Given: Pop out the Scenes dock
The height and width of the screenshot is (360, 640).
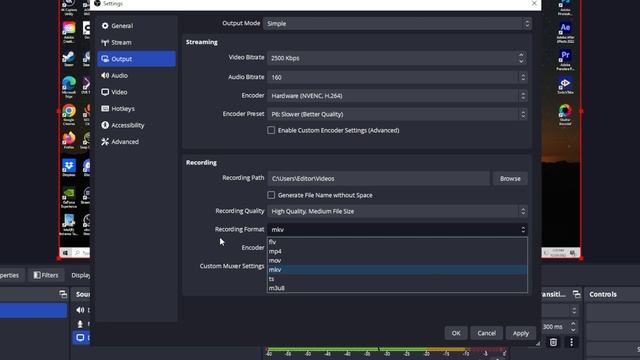Looking at the screenshot, I should 63,294.
